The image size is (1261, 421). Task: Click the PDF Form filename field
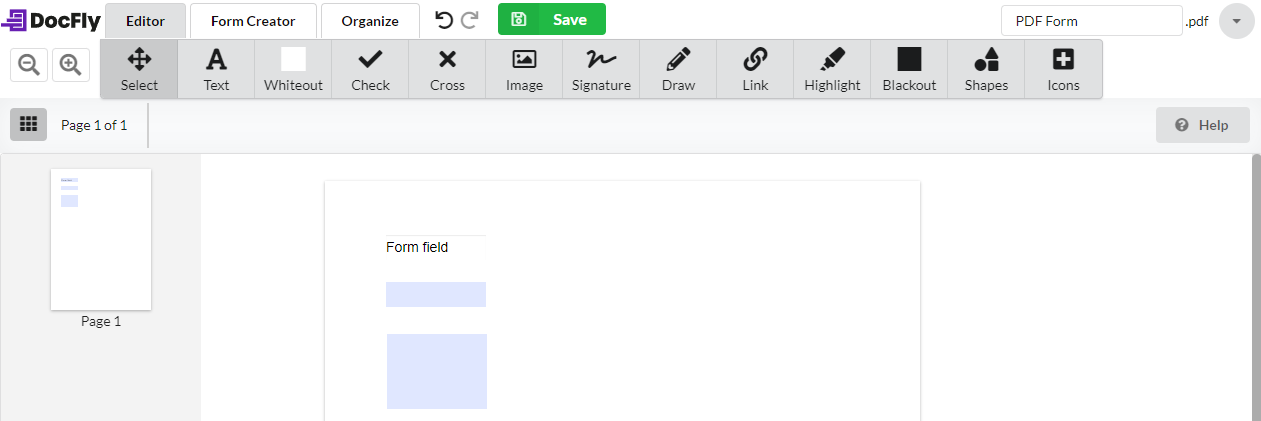point(1092,20)
